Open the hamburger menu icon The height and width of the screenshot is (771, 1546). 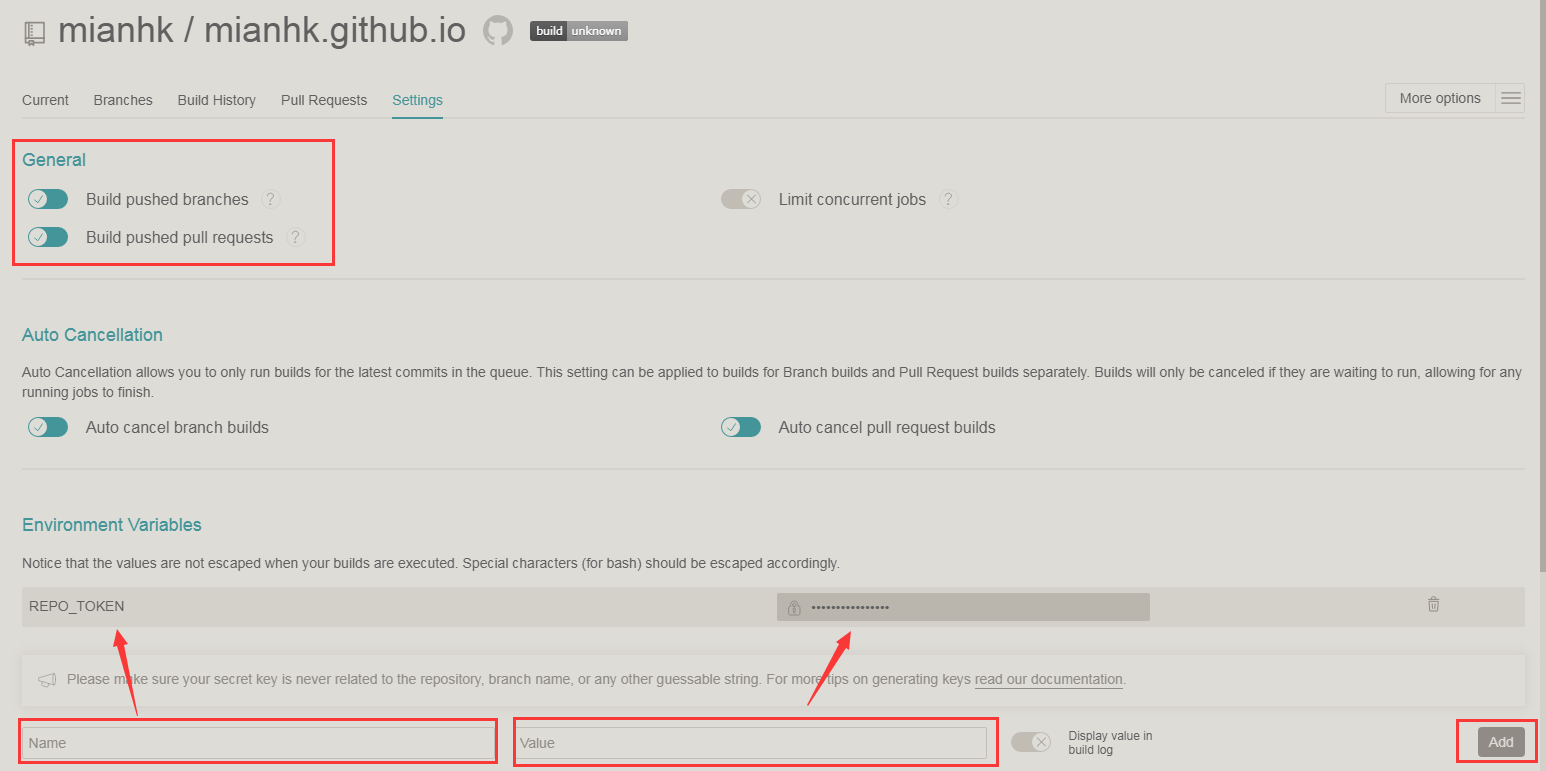tap(1511, 98)
